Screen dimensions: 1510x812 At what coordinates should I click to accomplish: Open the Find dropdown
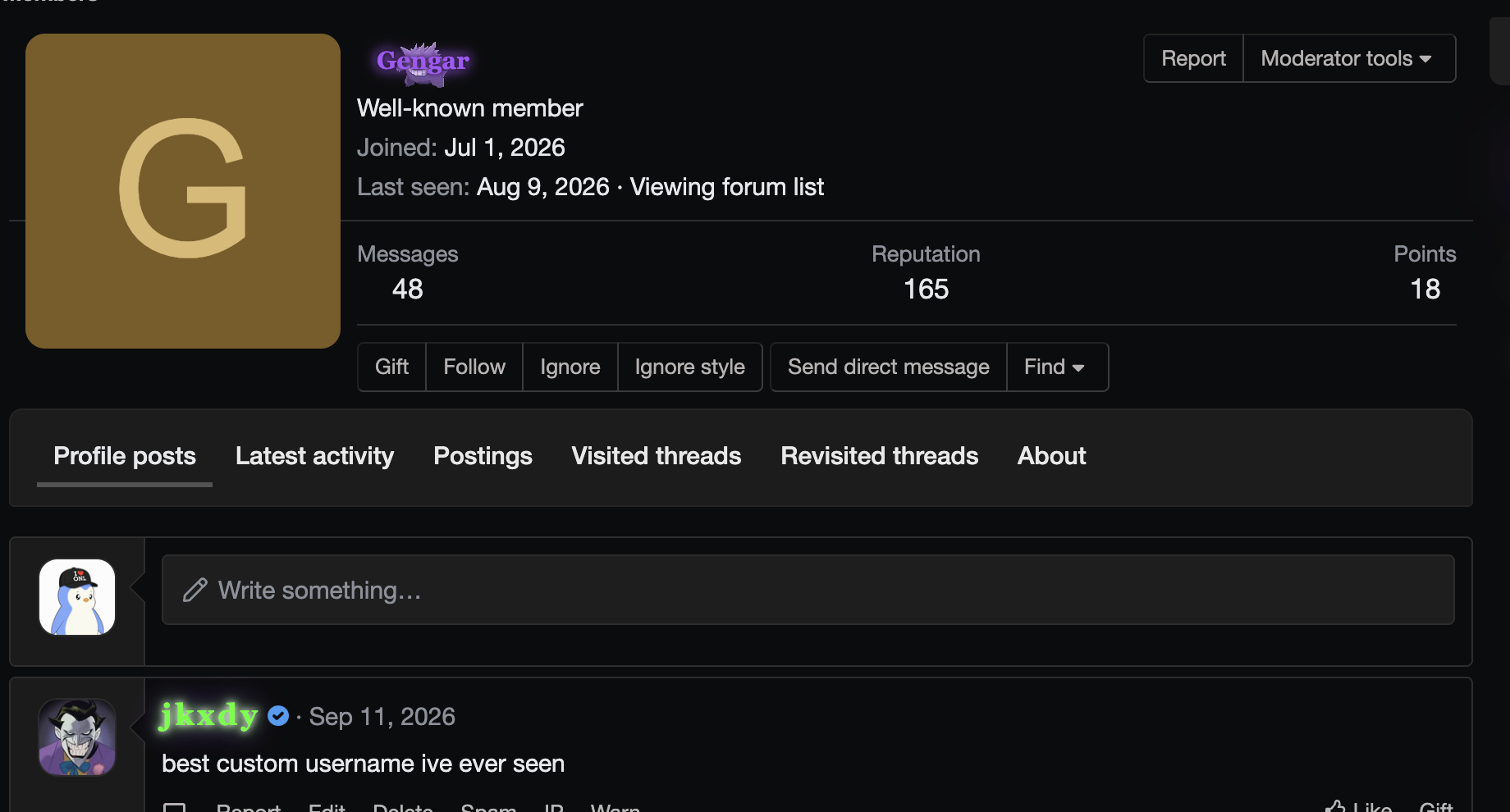click(x=1057, y=367)
